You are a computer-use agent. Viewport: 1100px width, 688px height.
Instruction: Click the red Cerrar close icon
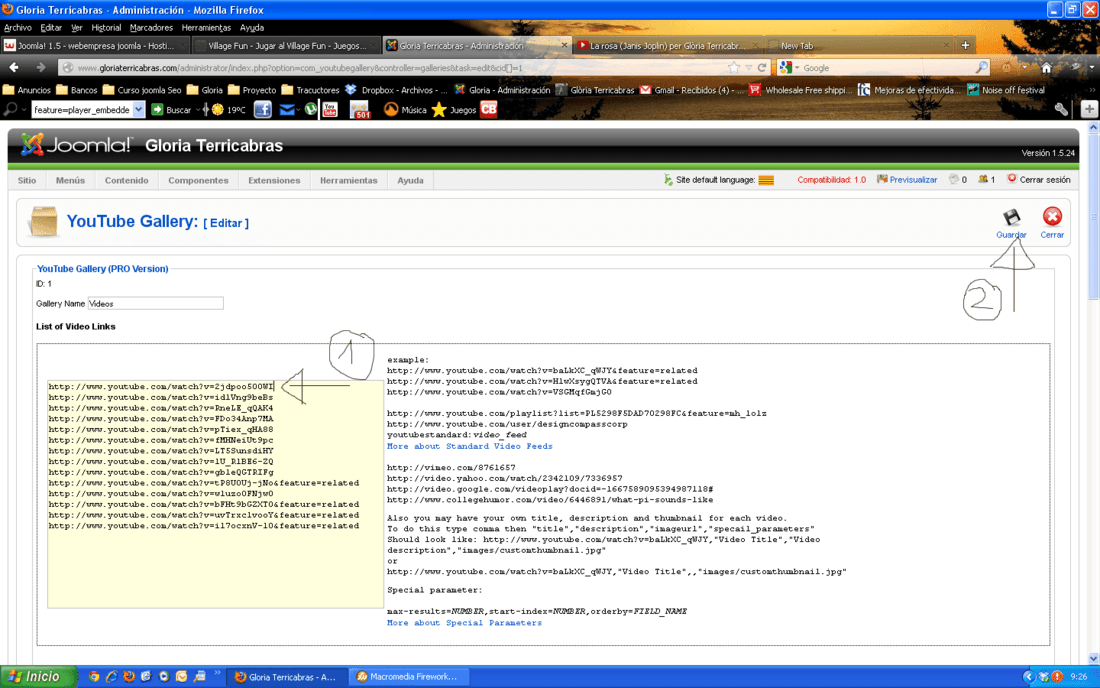(x=1052, y=217)
